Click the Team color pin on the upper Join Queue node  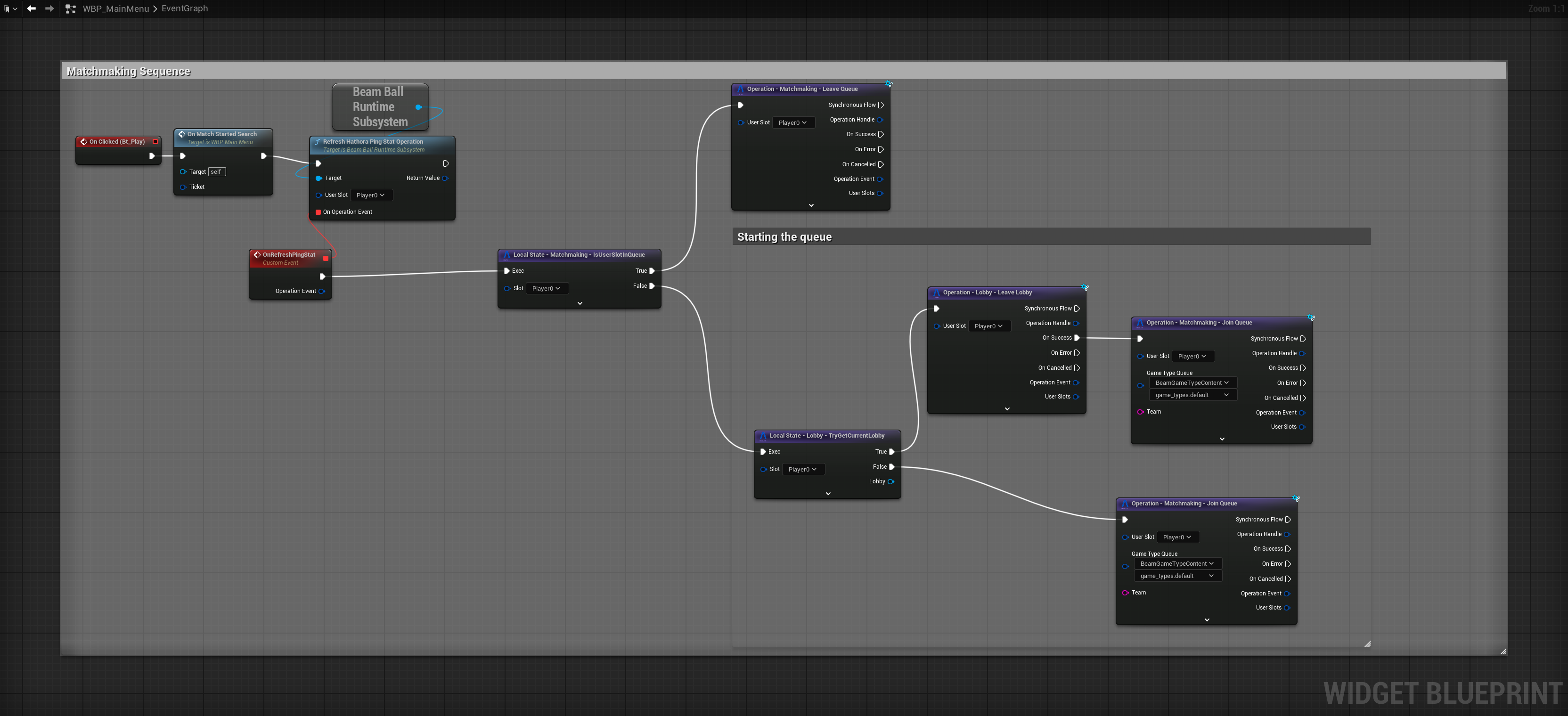1140,413
